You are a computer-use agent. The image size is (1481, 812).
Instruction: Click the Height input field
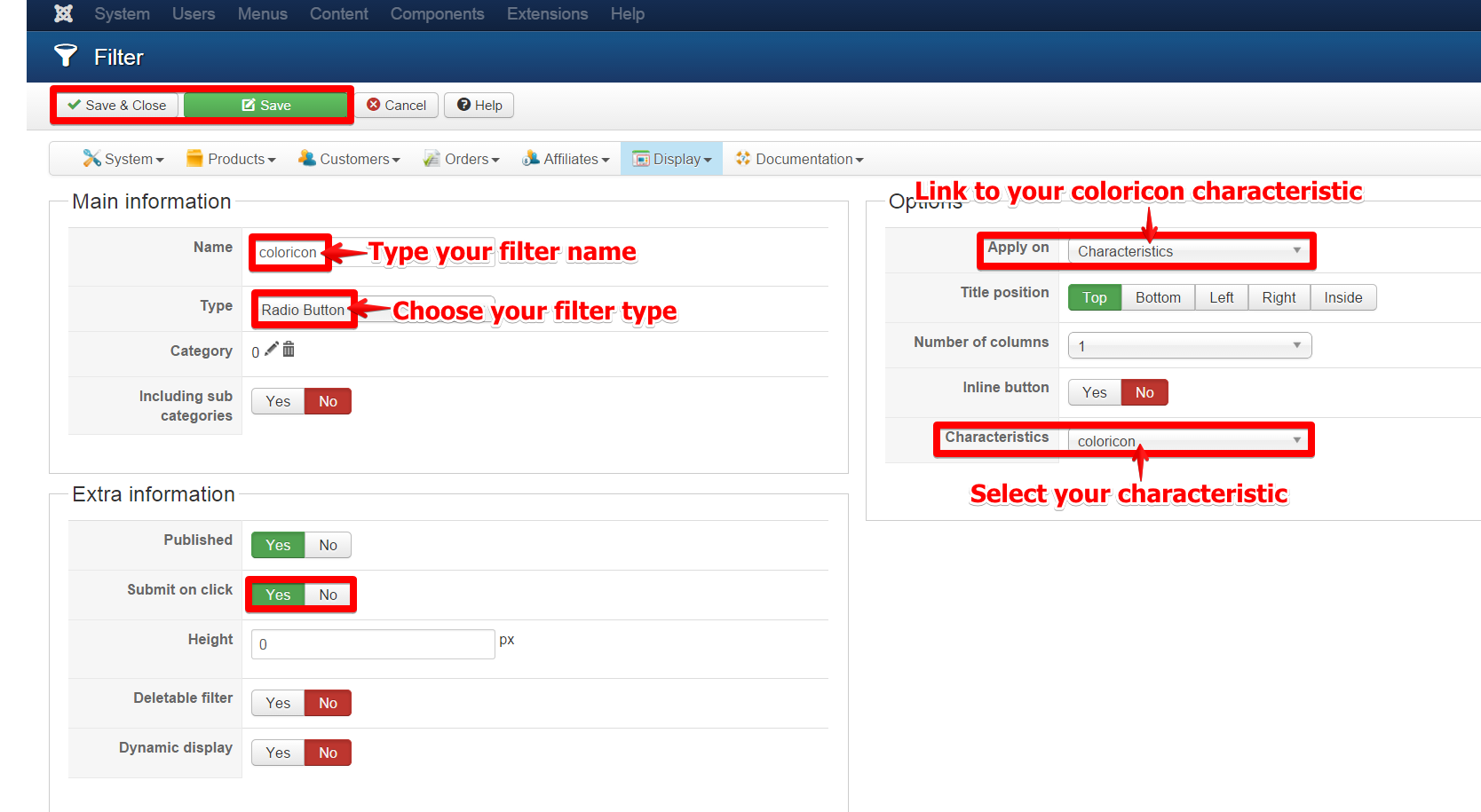pyautogui.click(x=373, y=644)
